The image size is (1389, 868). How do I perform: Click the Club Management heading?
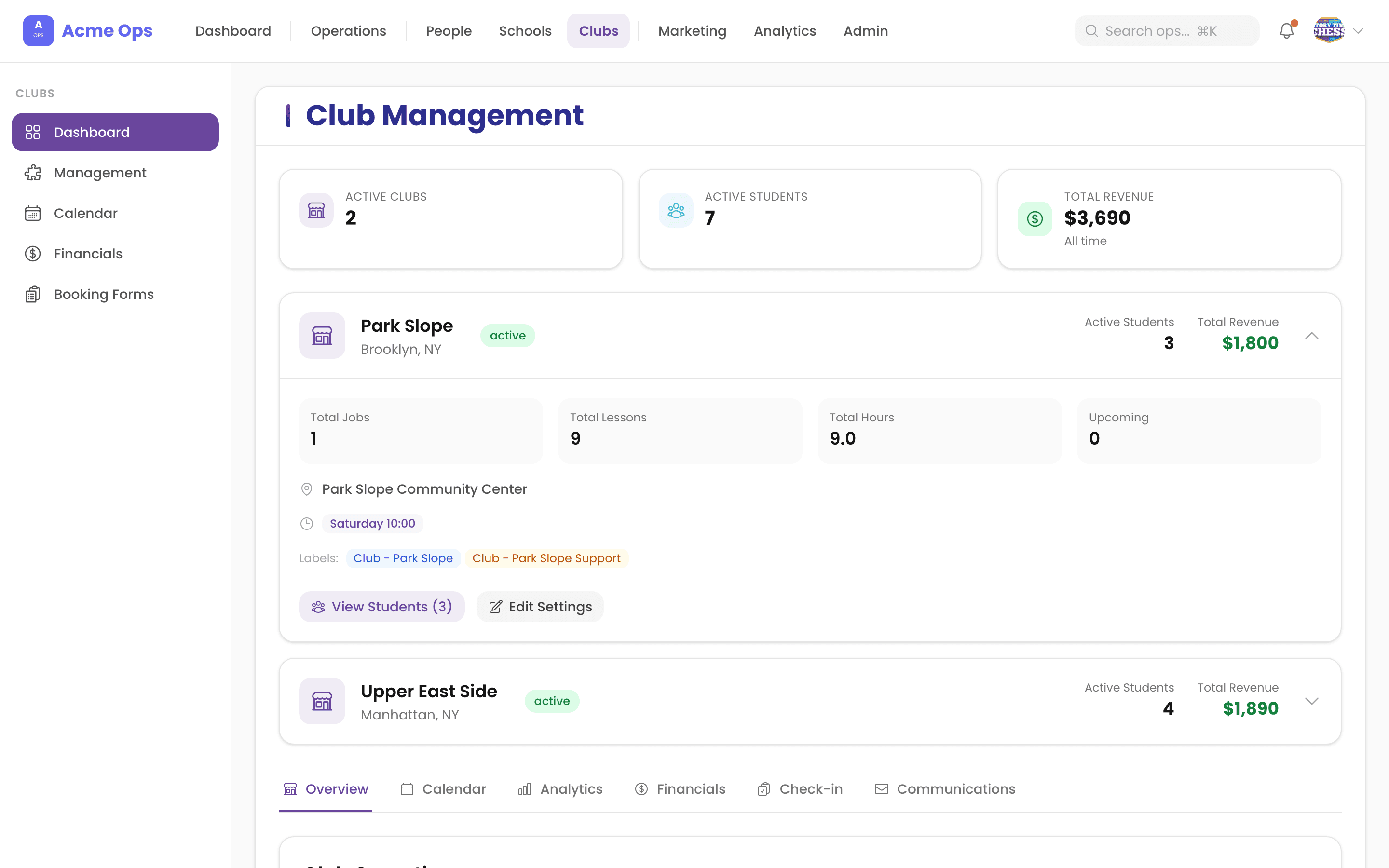tap(444, 115)
